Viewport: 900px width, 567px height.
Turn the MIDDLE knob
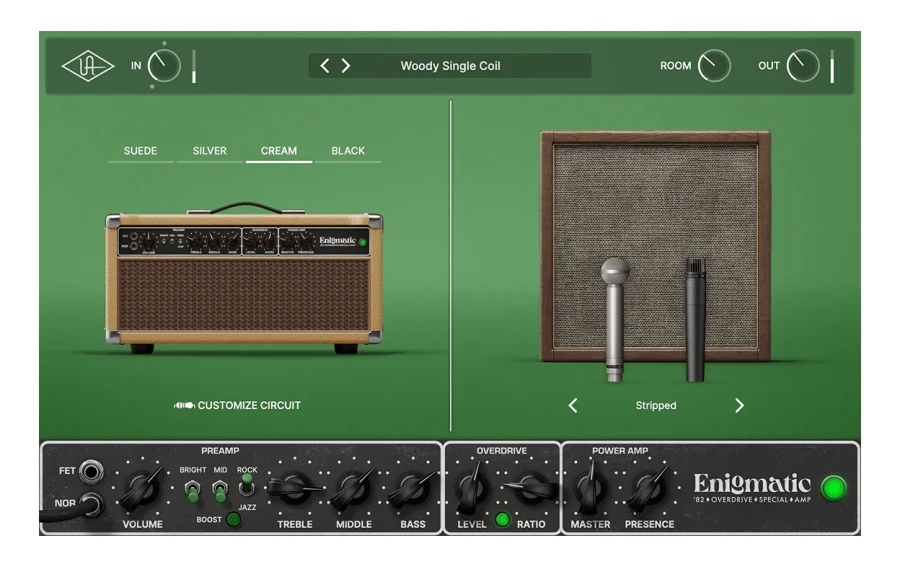click(x=354, y=489)
